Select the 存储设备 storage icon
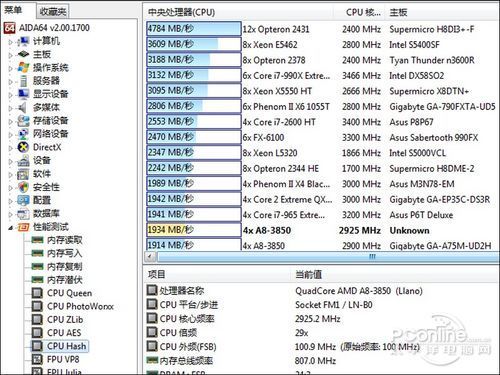 tap(23, 121)
